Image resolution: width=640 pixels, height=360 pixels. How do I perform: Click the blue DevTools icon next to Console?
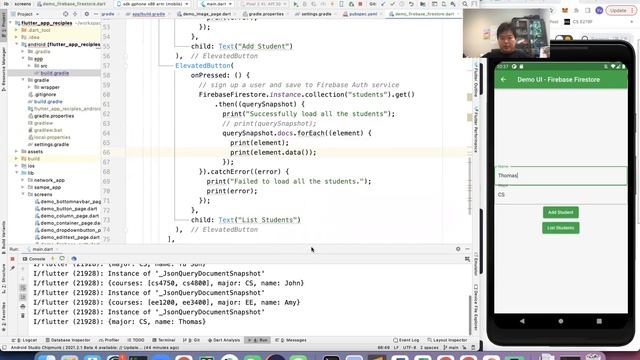click(x=74, y=259)
